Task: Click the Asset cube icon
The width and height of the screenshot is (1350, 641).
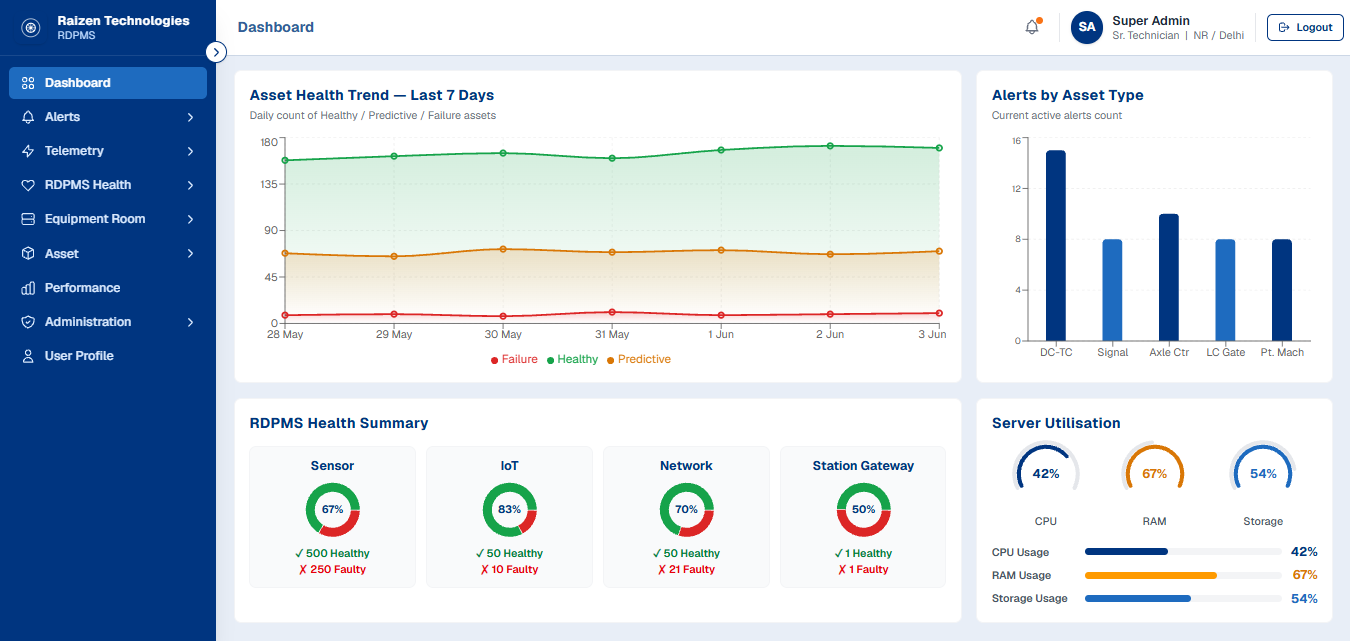Action: (x=28, y=254)
